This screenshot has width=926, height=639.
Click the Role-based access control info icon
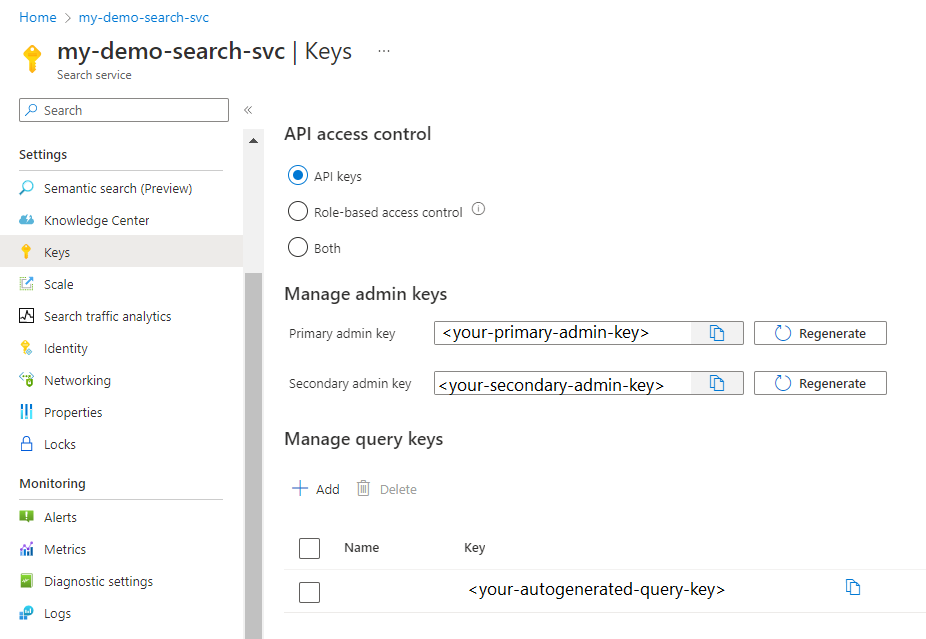[x=478, y=209]
